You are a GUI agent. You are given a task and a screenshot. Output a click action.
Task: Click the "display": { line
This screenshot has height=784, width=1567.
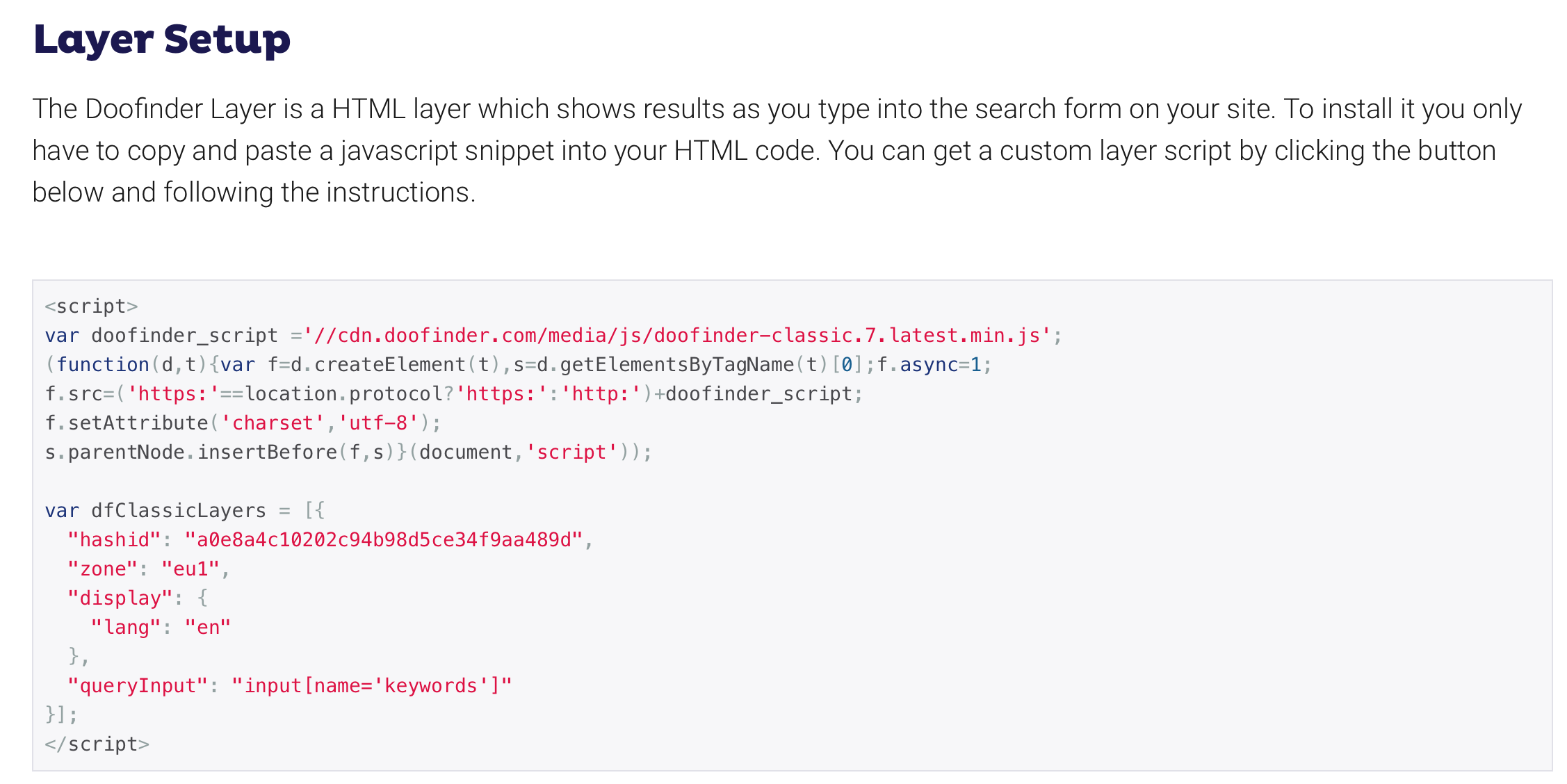[x=138, y=598]
